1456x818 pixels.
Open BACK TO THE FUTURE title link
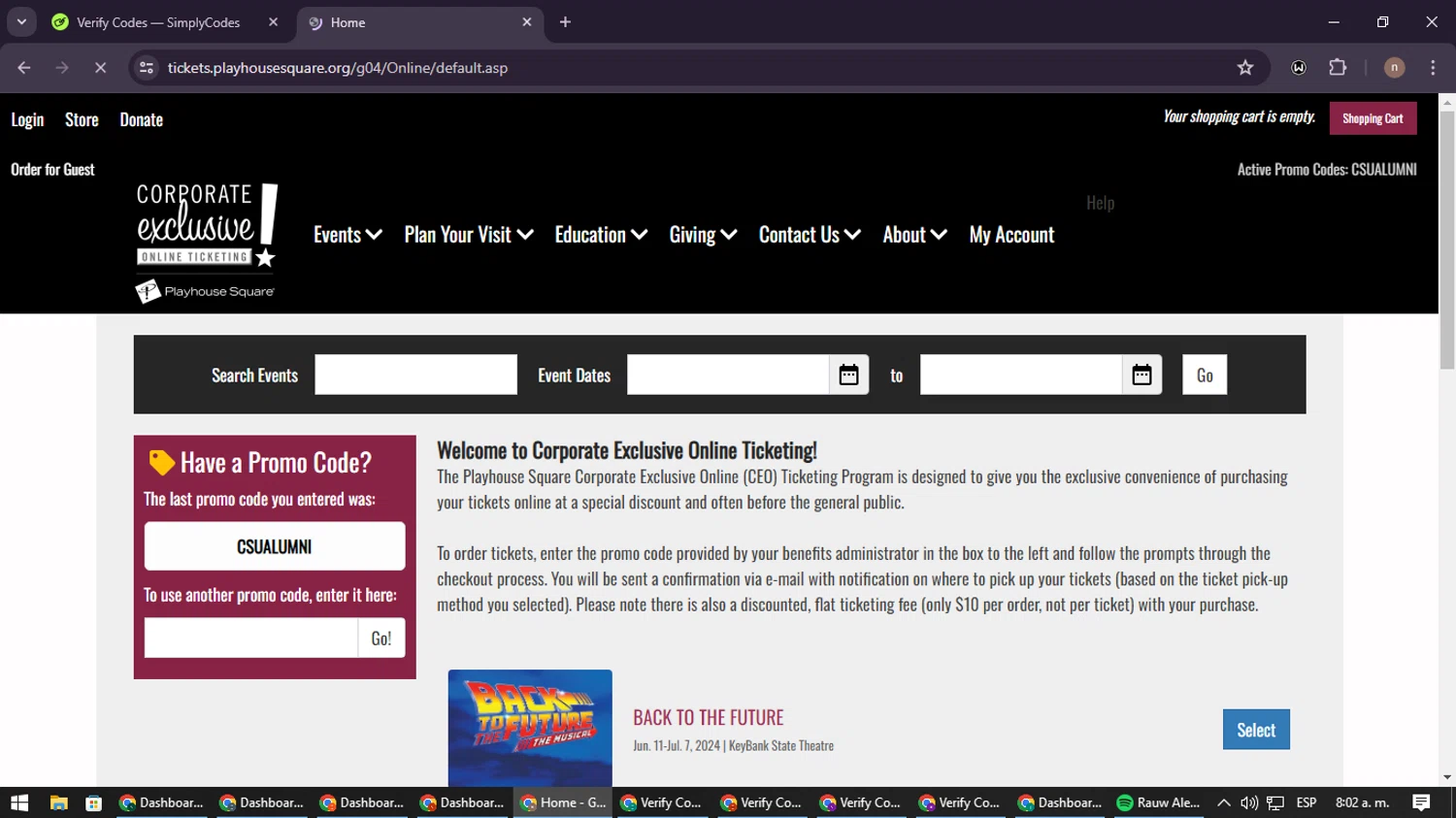(x=709, y=717)
